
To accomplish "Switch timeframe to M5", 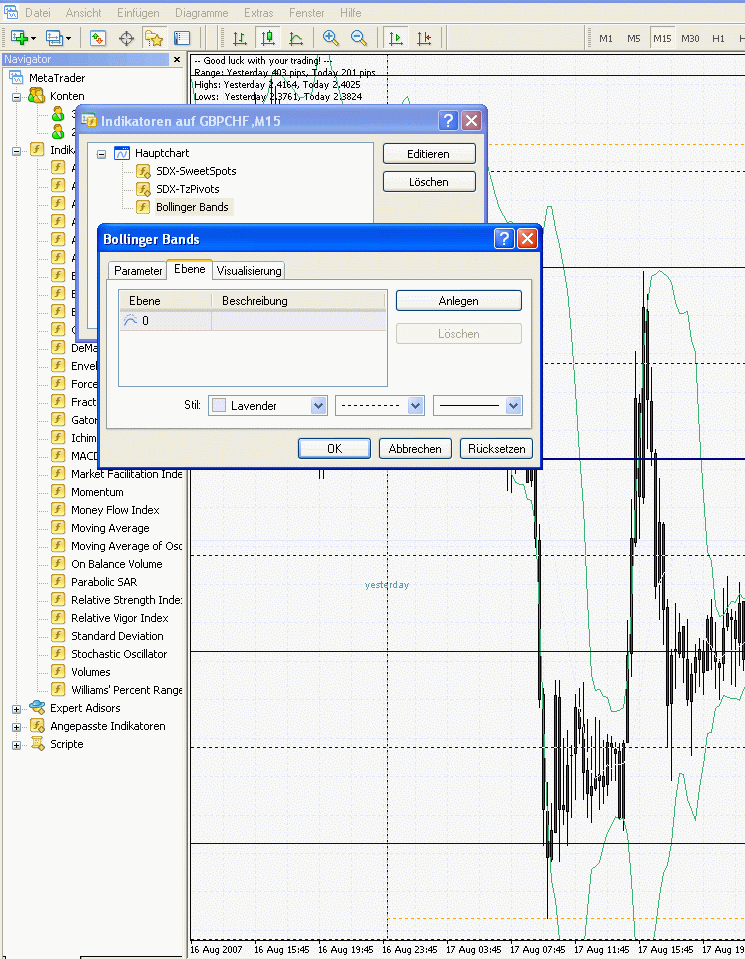I will pos(634,38).
